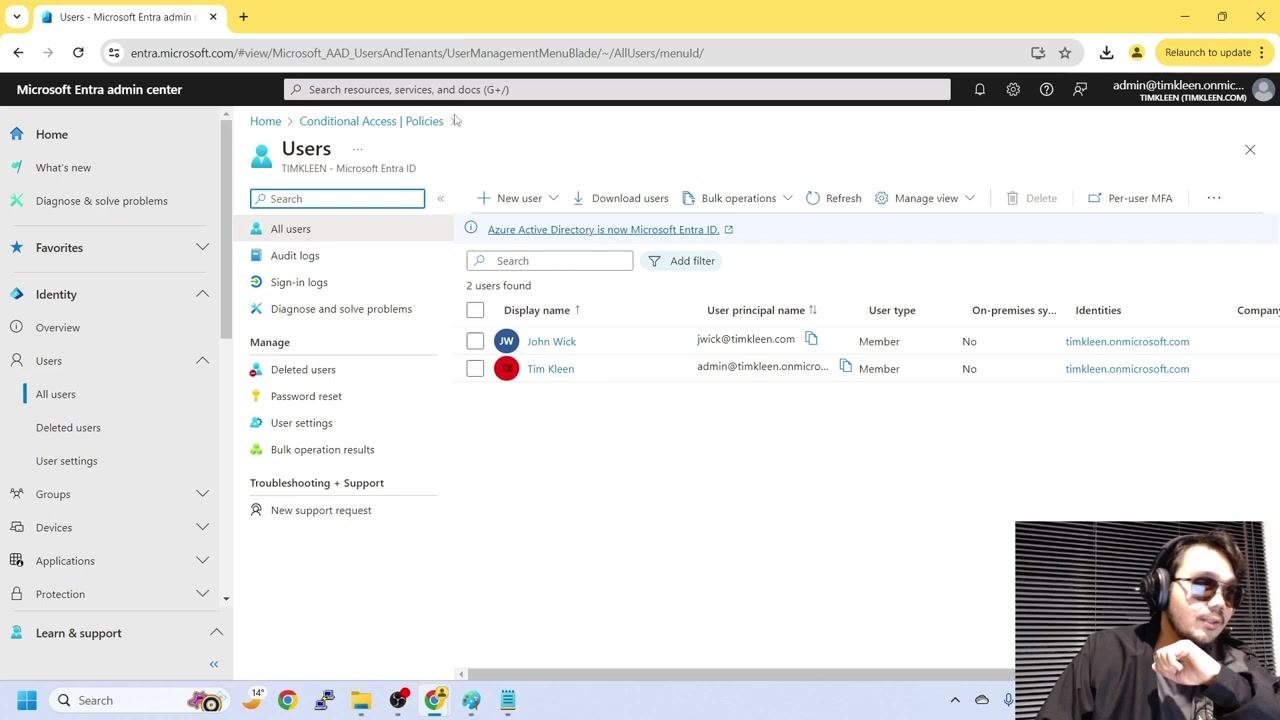Open Windows Start menu
Viewport: 1280px width, 720px height.
coord(27,700)
